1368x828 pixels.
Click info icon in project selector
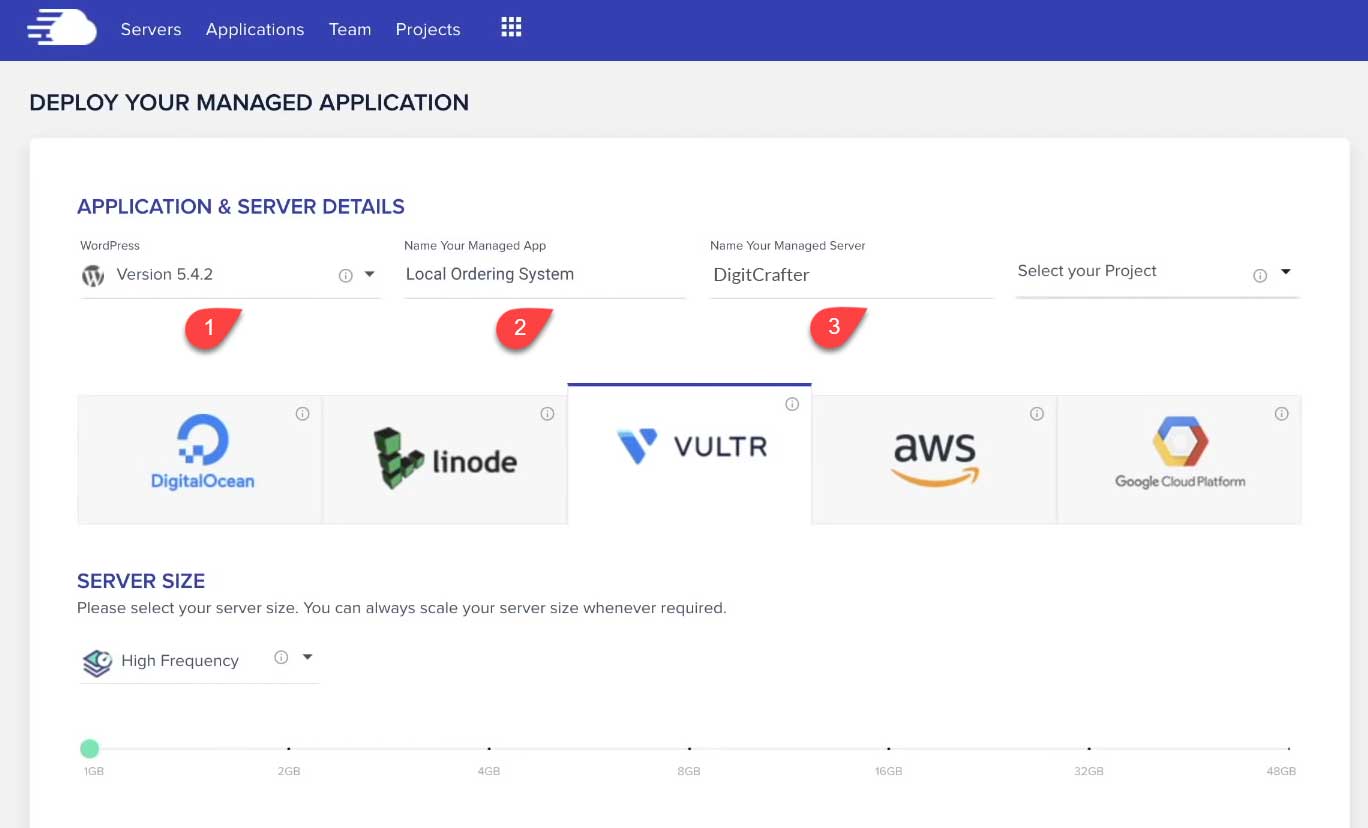[1260, 276]
